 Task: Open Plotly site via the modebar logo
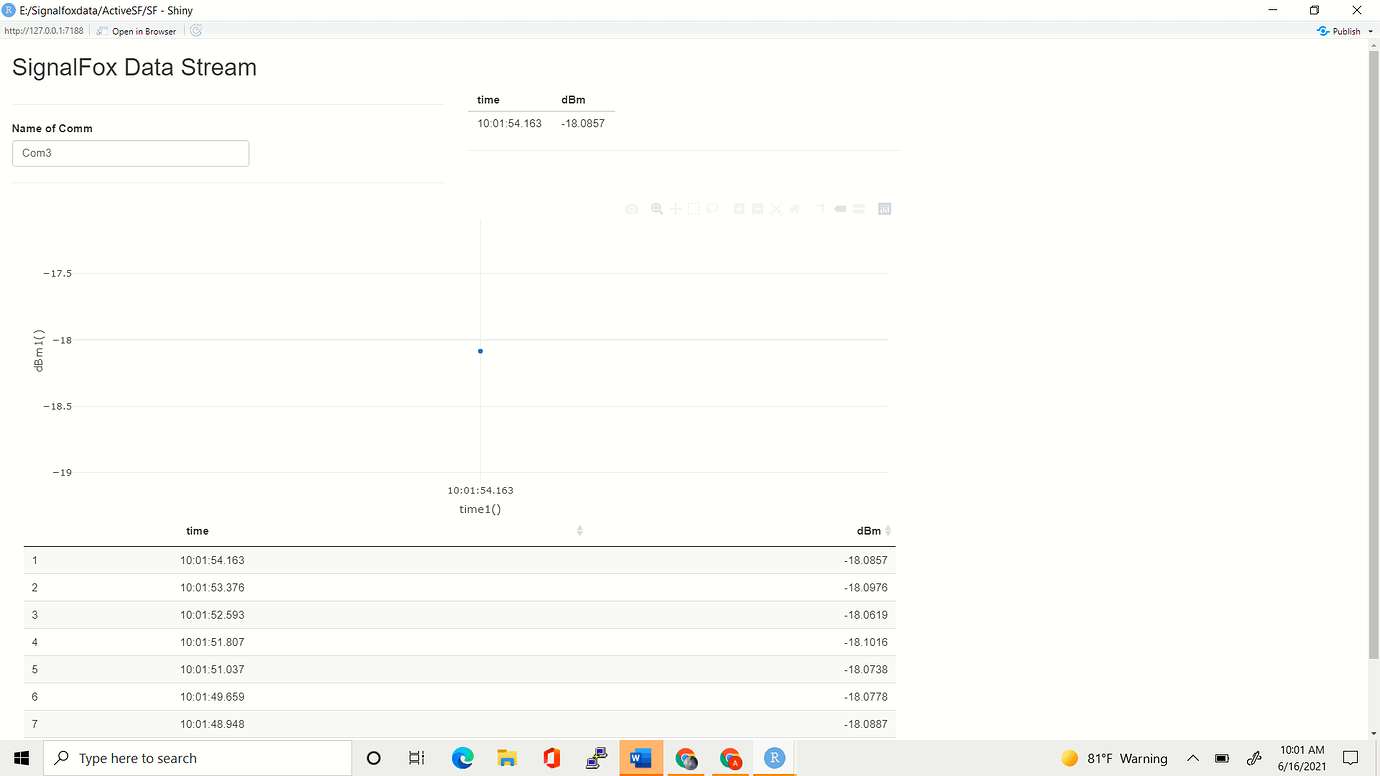click(884, 208)
